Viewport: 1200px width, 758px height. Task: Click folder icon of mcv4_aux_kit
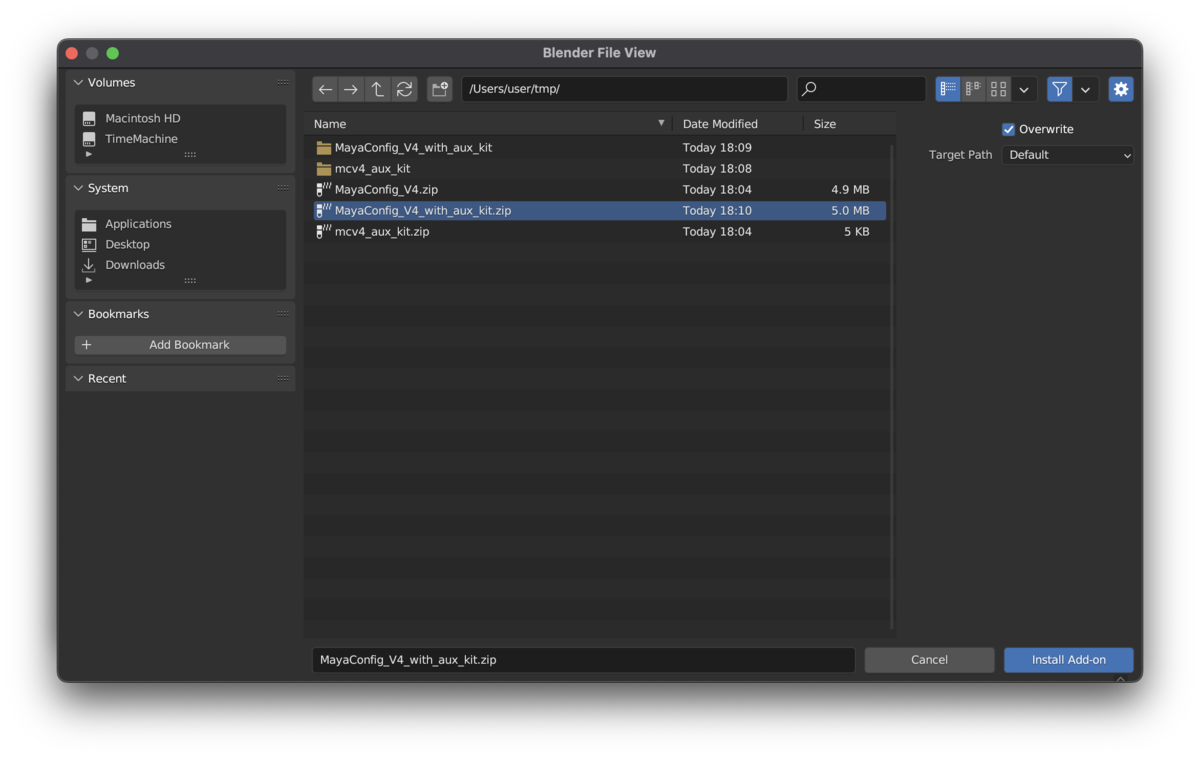pos(324,169)
